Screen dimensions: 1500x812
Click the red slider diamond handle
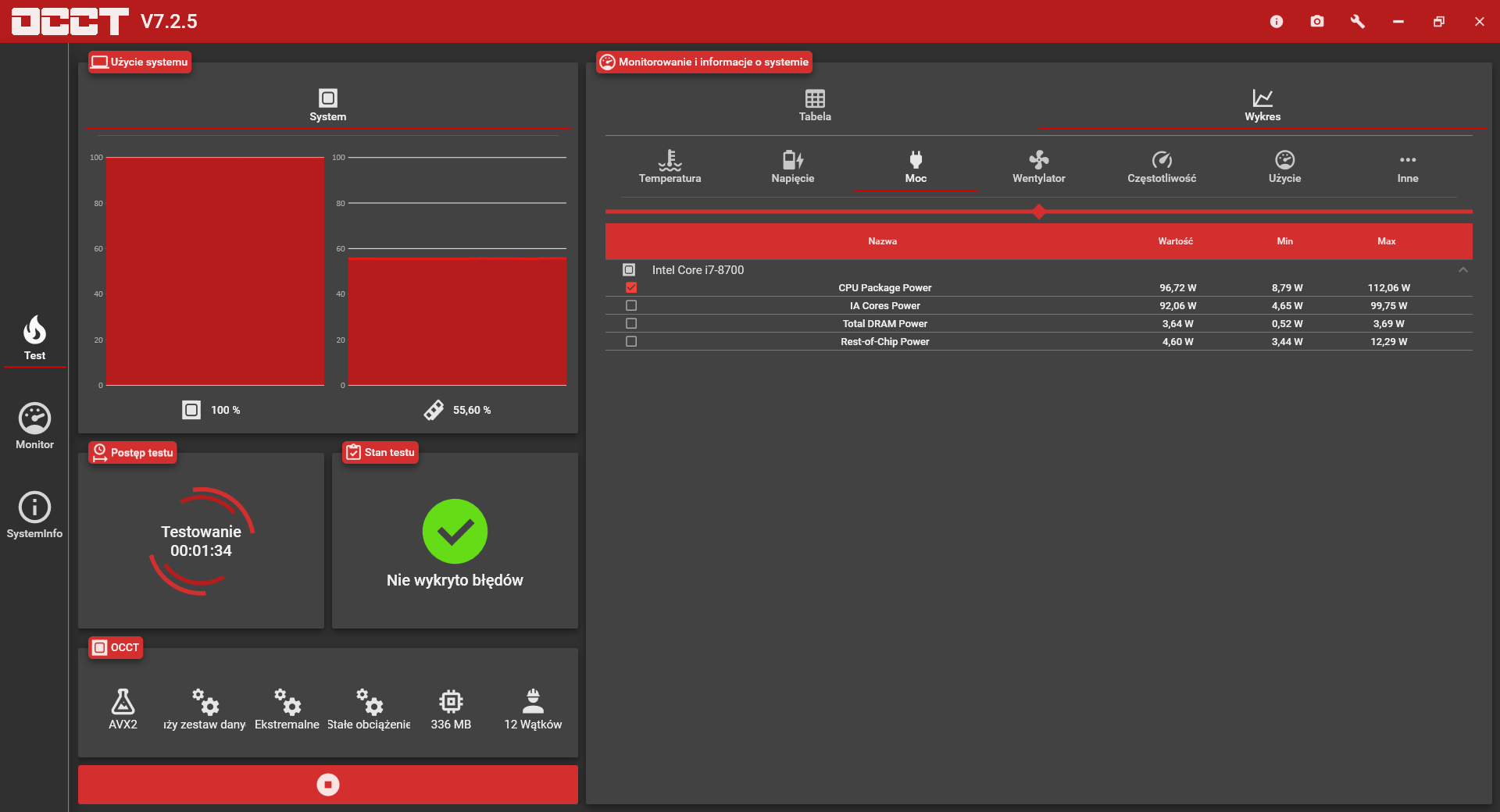(1039, 211)
